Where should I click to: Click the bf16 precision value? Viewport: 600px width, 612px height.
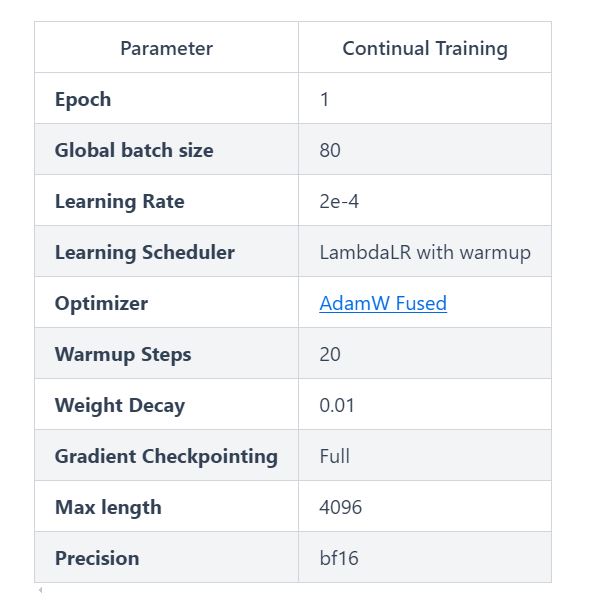(339, 558)
